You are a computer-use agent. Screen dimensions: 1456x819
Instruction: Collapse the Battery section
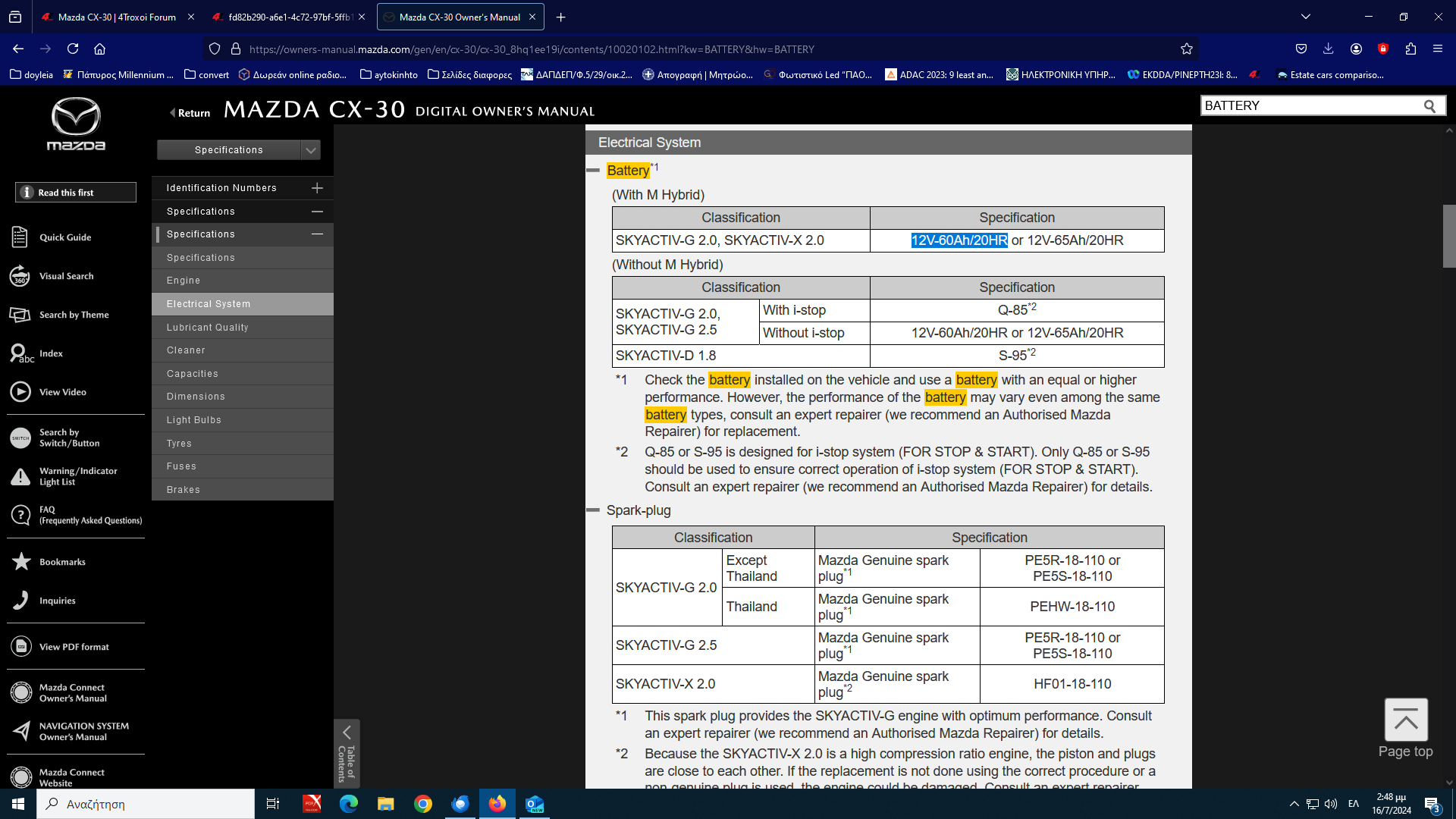593,171
